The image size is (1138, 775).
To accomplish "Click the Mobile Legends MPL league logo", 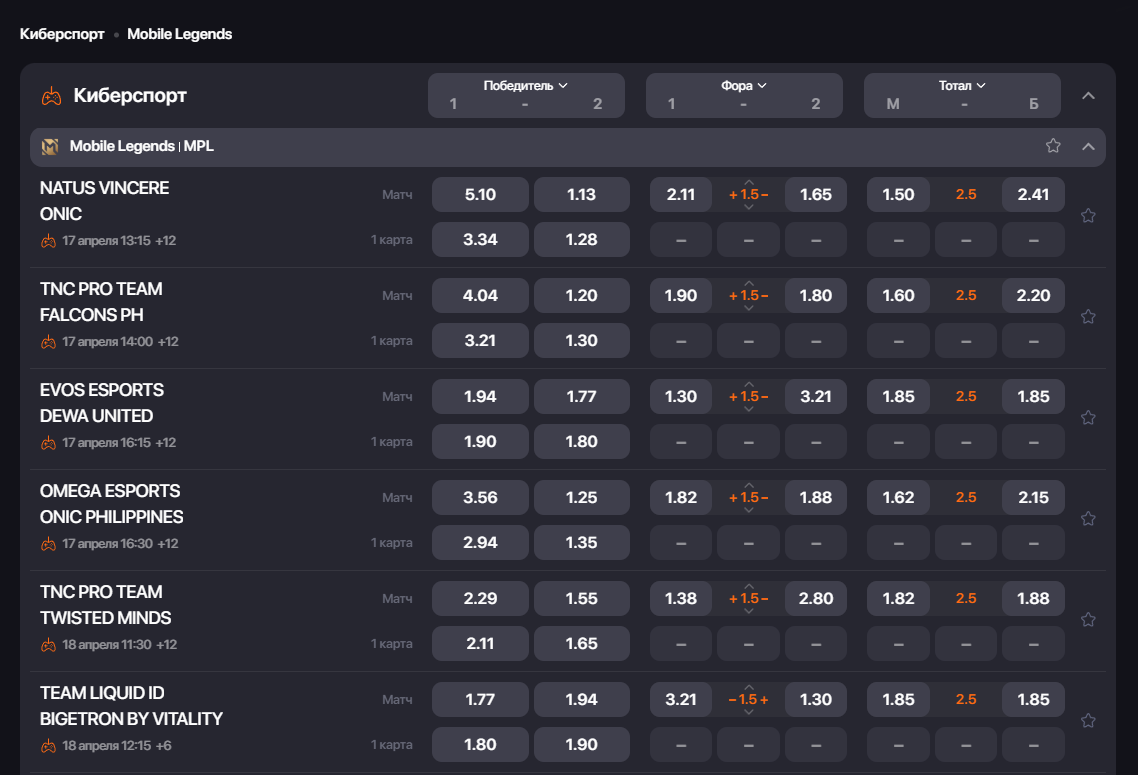I will [50, 147].
